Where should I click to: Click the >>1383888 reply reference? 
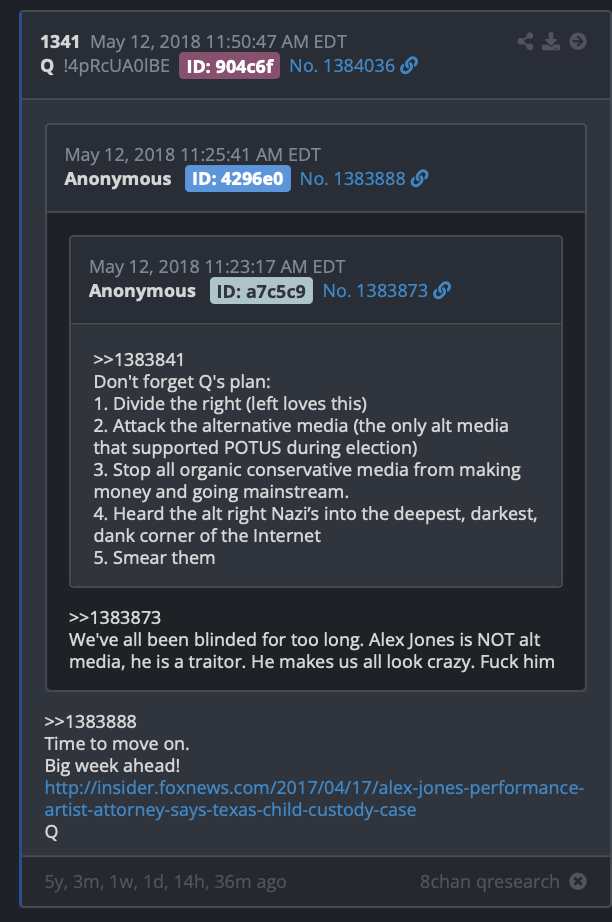[x=91, y=721]
